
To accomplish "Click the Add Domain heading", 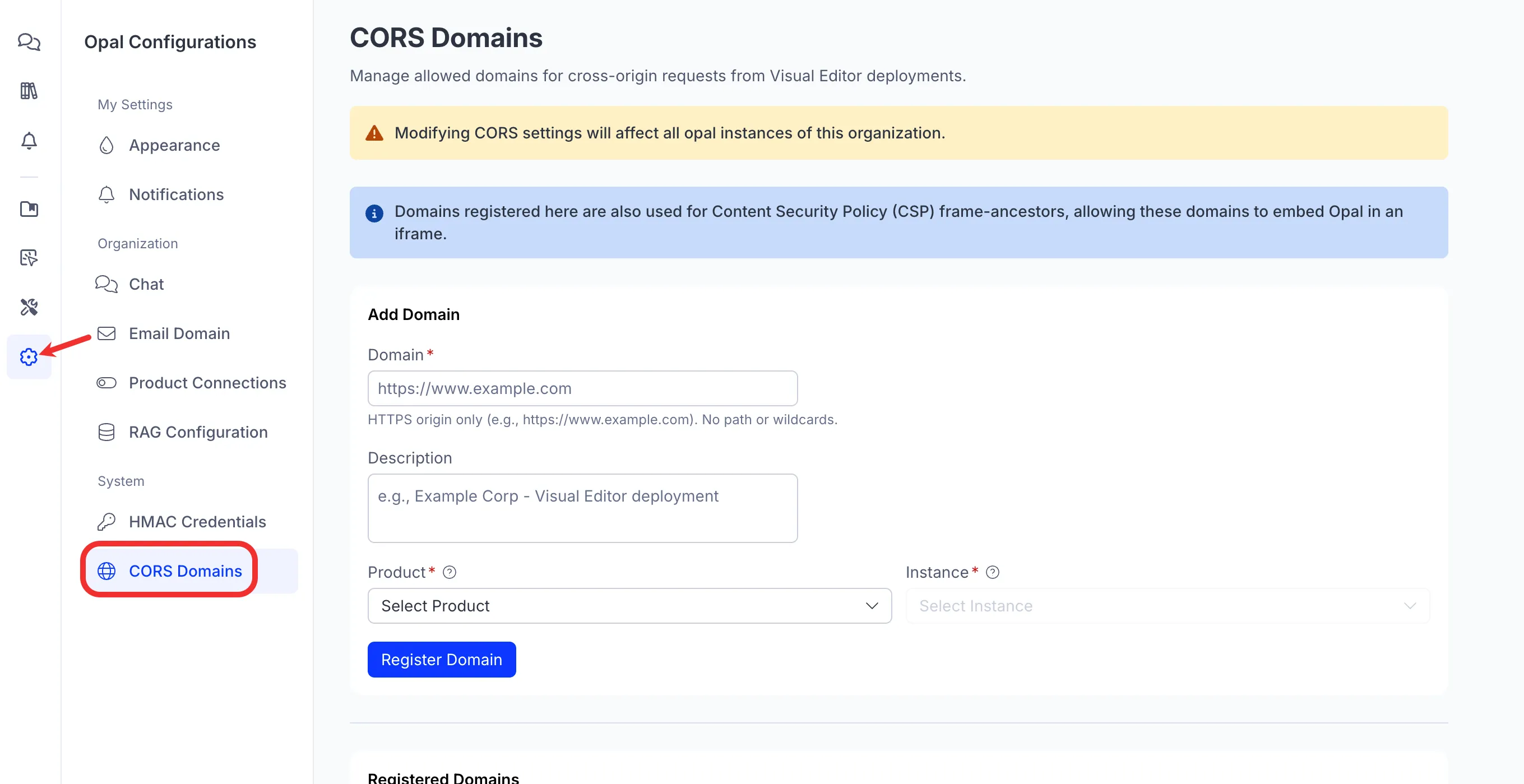I will (x=414, y=315).
